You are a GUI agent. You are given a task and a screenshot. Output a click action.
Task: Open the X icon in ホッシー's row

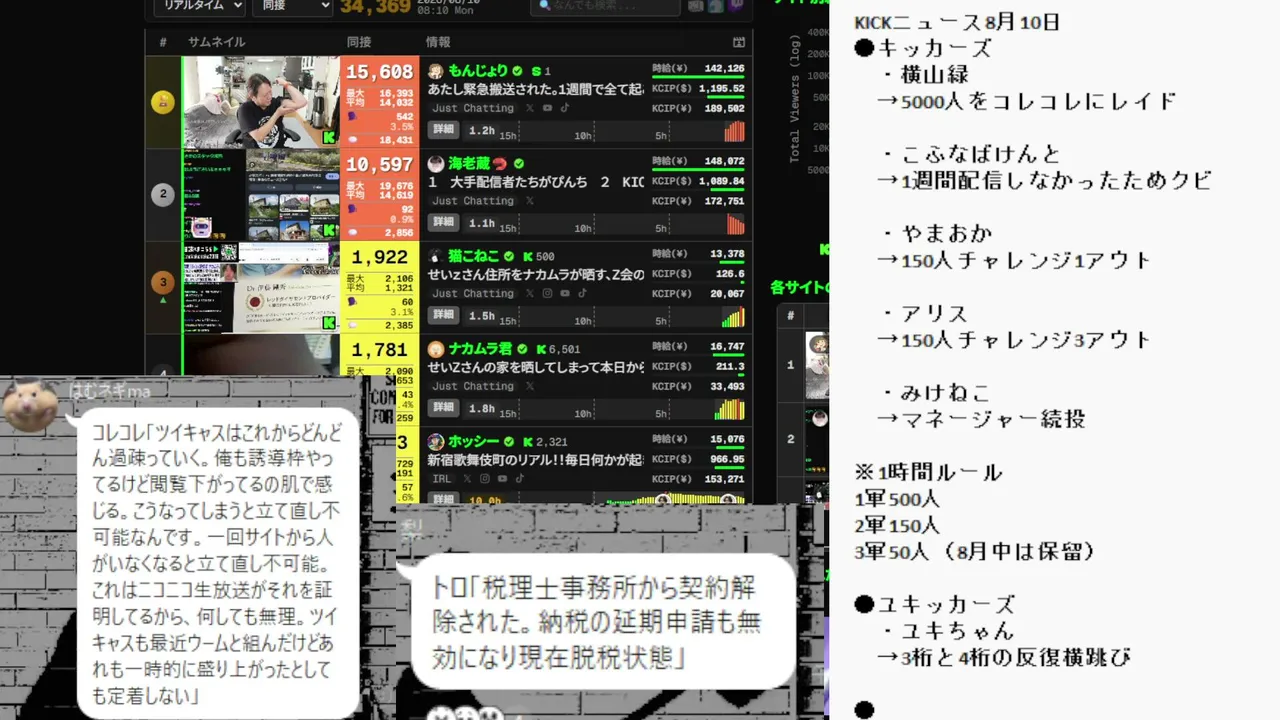click(x=467, y=479)
